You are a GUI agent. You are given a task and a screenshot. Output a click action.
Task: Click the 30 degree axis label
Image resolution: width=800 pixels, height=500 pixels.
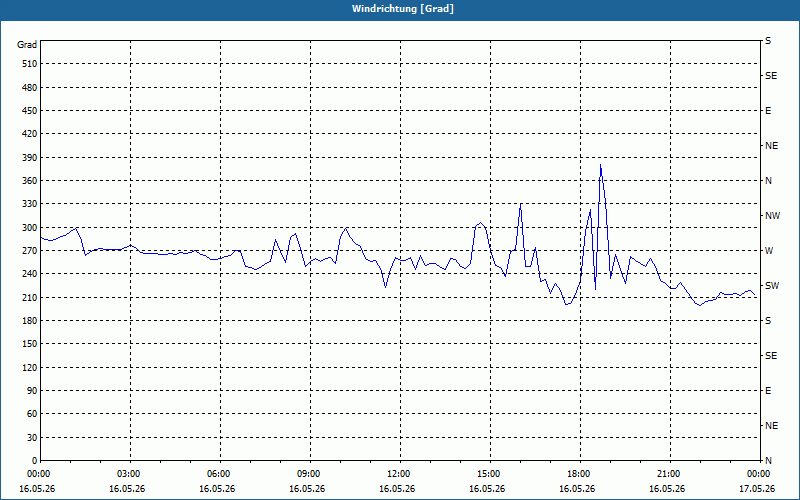pos(32,437)
